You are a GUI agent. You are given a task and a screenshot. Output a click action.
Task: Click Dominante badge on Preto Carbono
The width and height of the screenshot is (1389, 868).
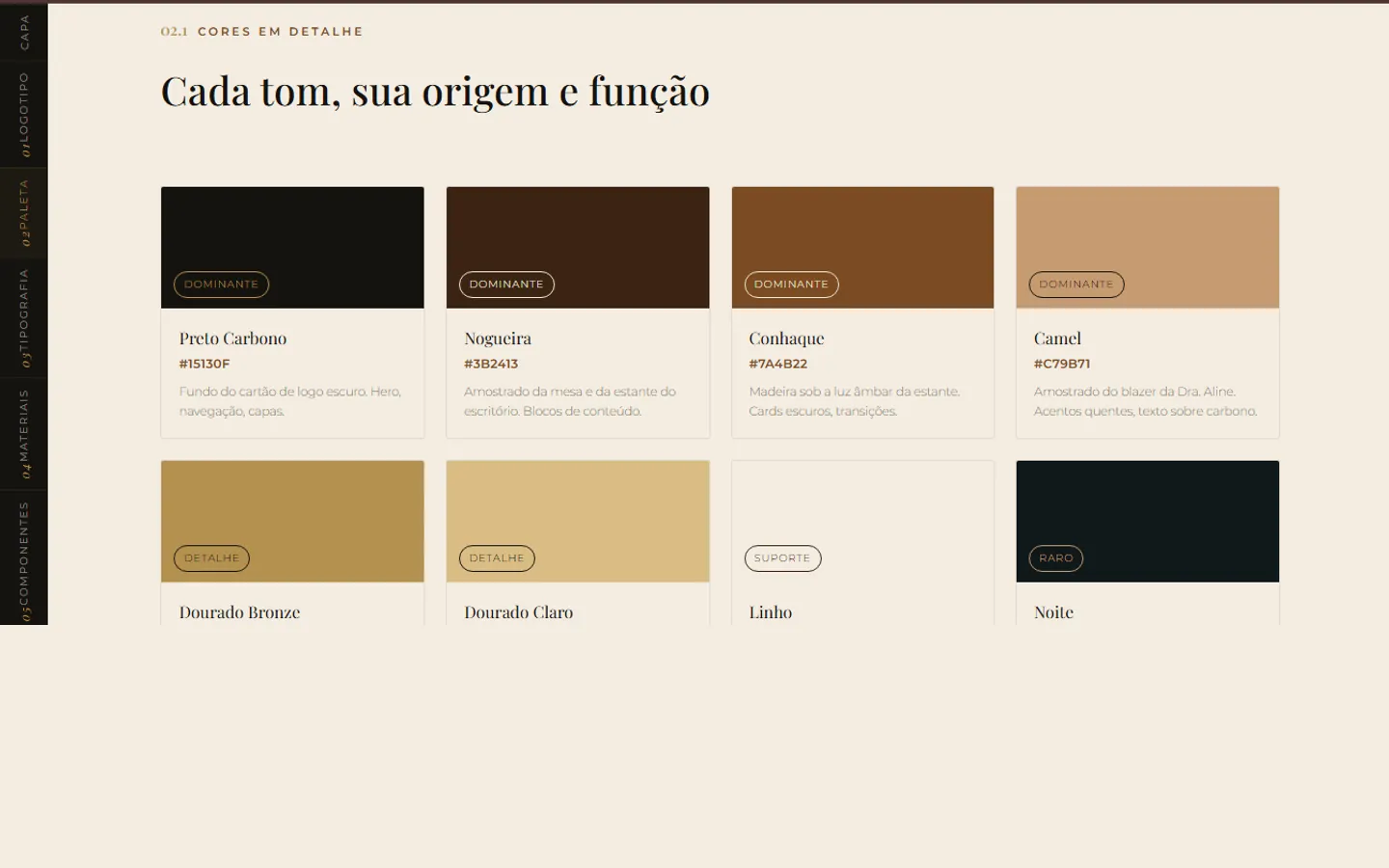[221, 285]
